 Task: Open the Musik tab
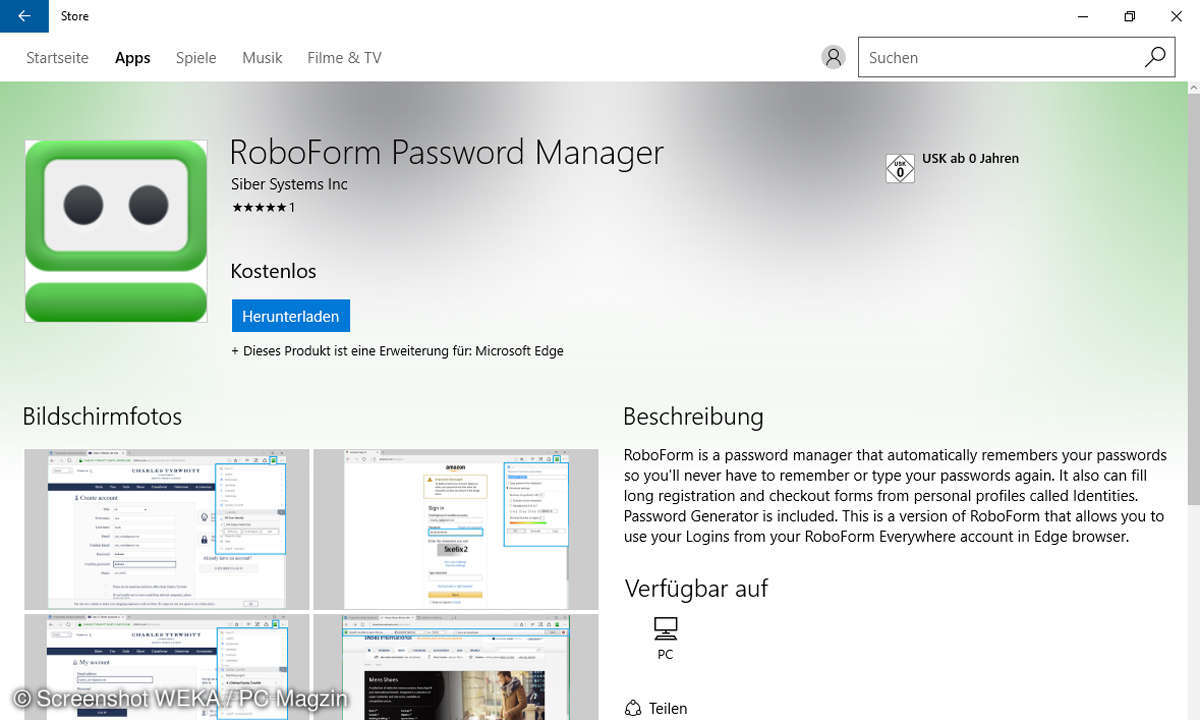pos(262,58)
